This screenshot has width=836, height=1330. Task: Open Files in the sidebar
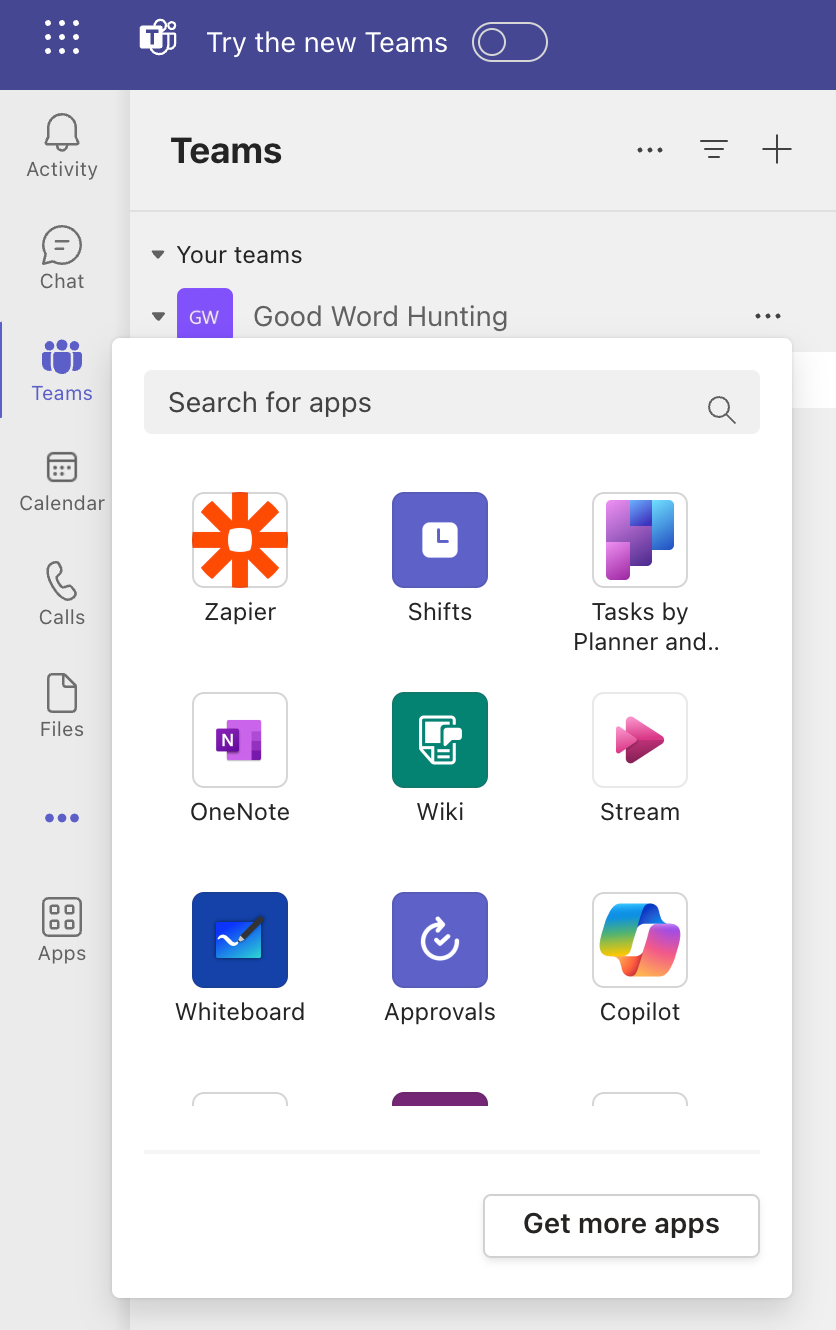(x=62, y=706)
